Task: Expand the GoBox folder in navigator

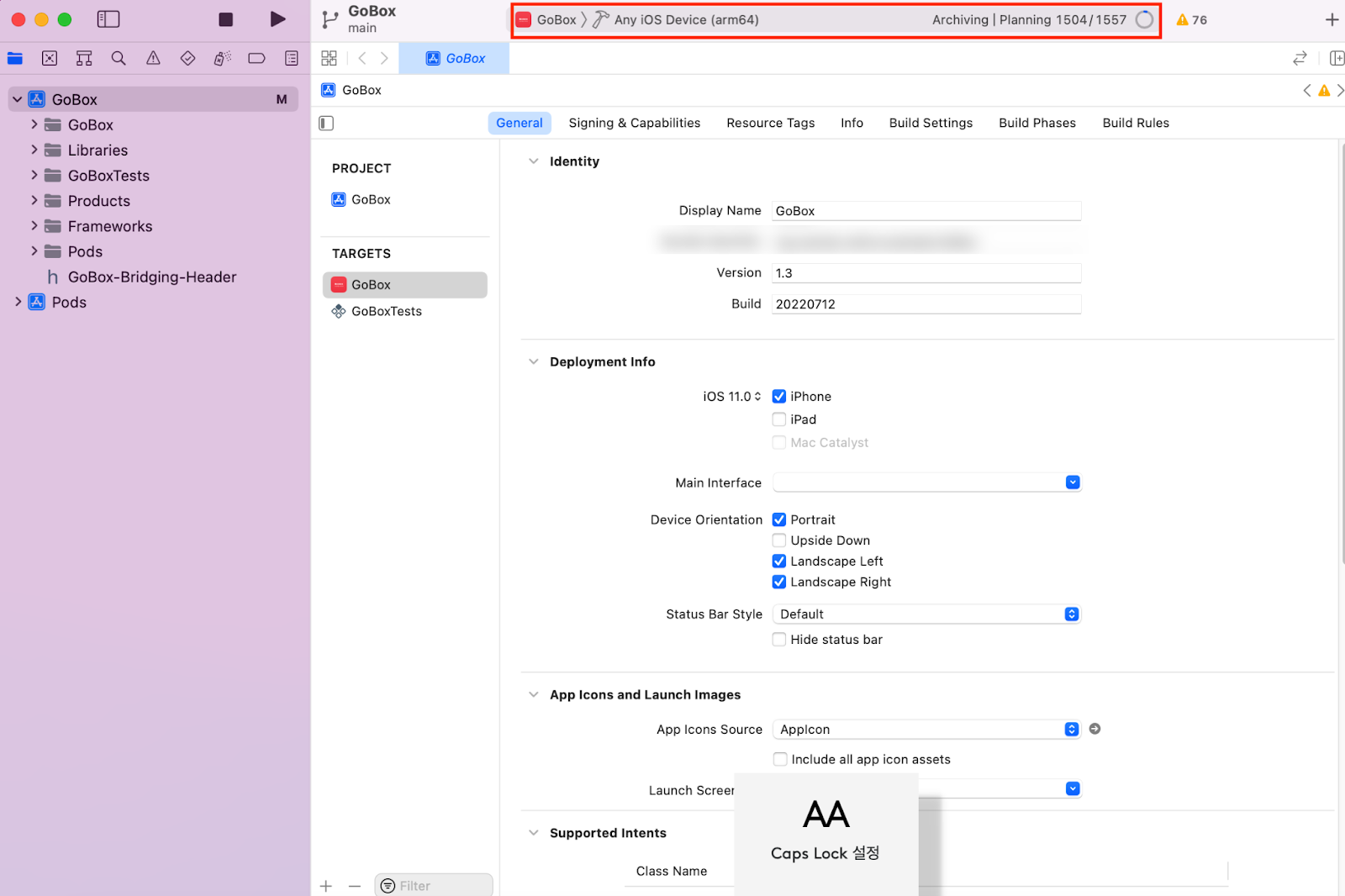Action: (34, 124)
